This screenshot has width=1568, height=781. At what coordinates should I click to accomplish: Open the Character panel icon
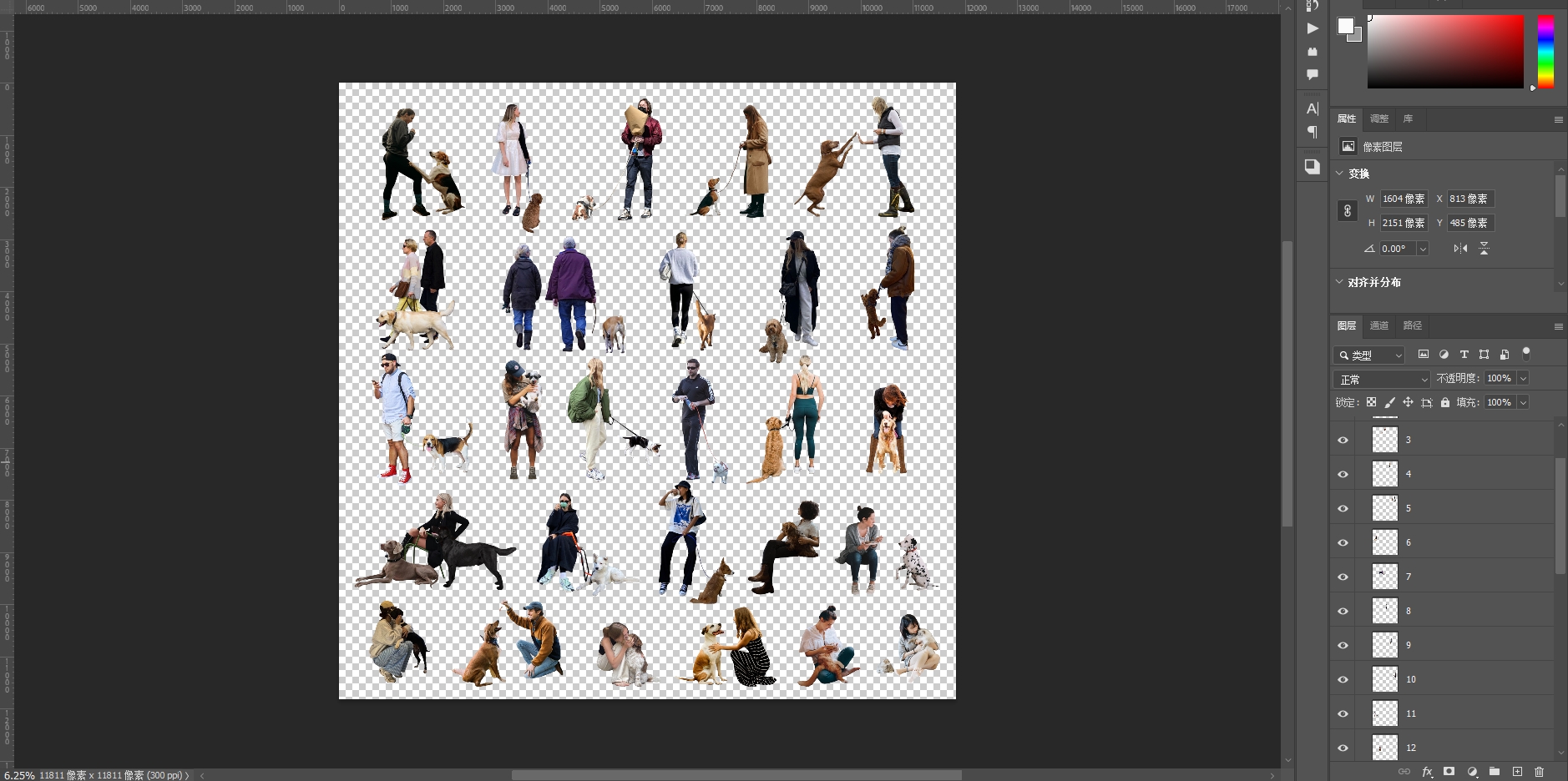pos(1313,108)
